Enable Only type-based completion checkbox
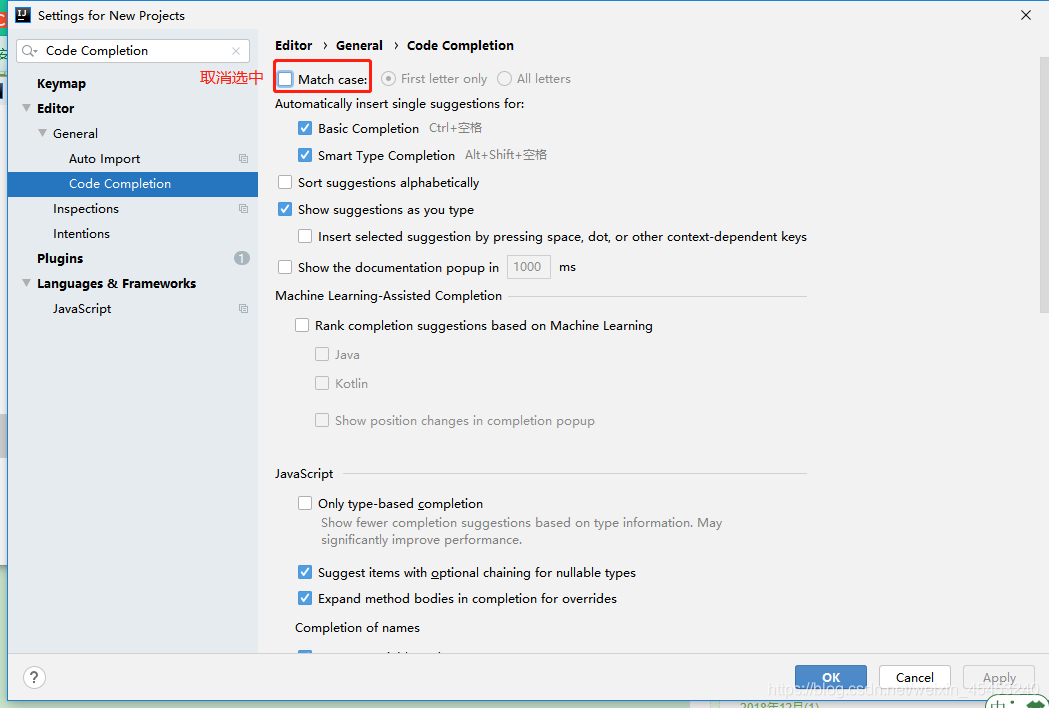This screenshot has height=708, width=1049. [305, 503]
